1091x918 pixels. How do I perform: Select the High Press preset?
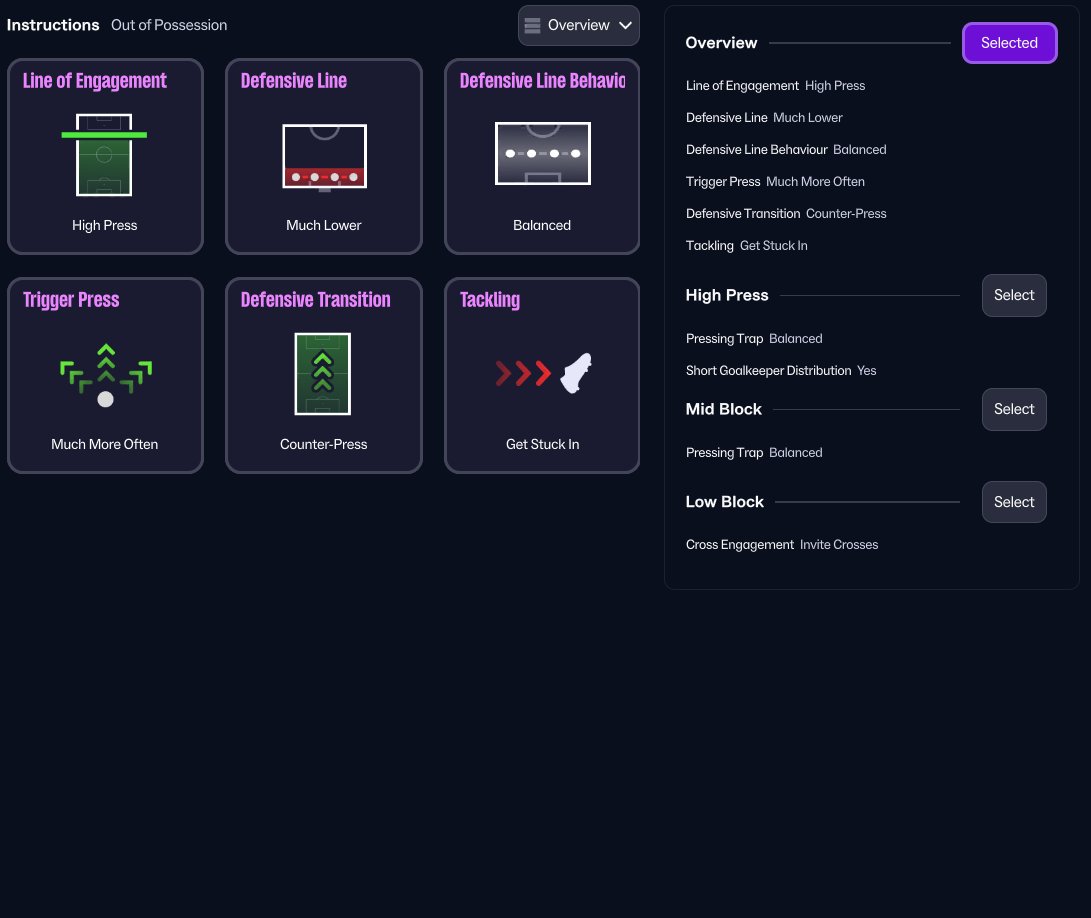pyautogui.click(x=1014, y=295)
